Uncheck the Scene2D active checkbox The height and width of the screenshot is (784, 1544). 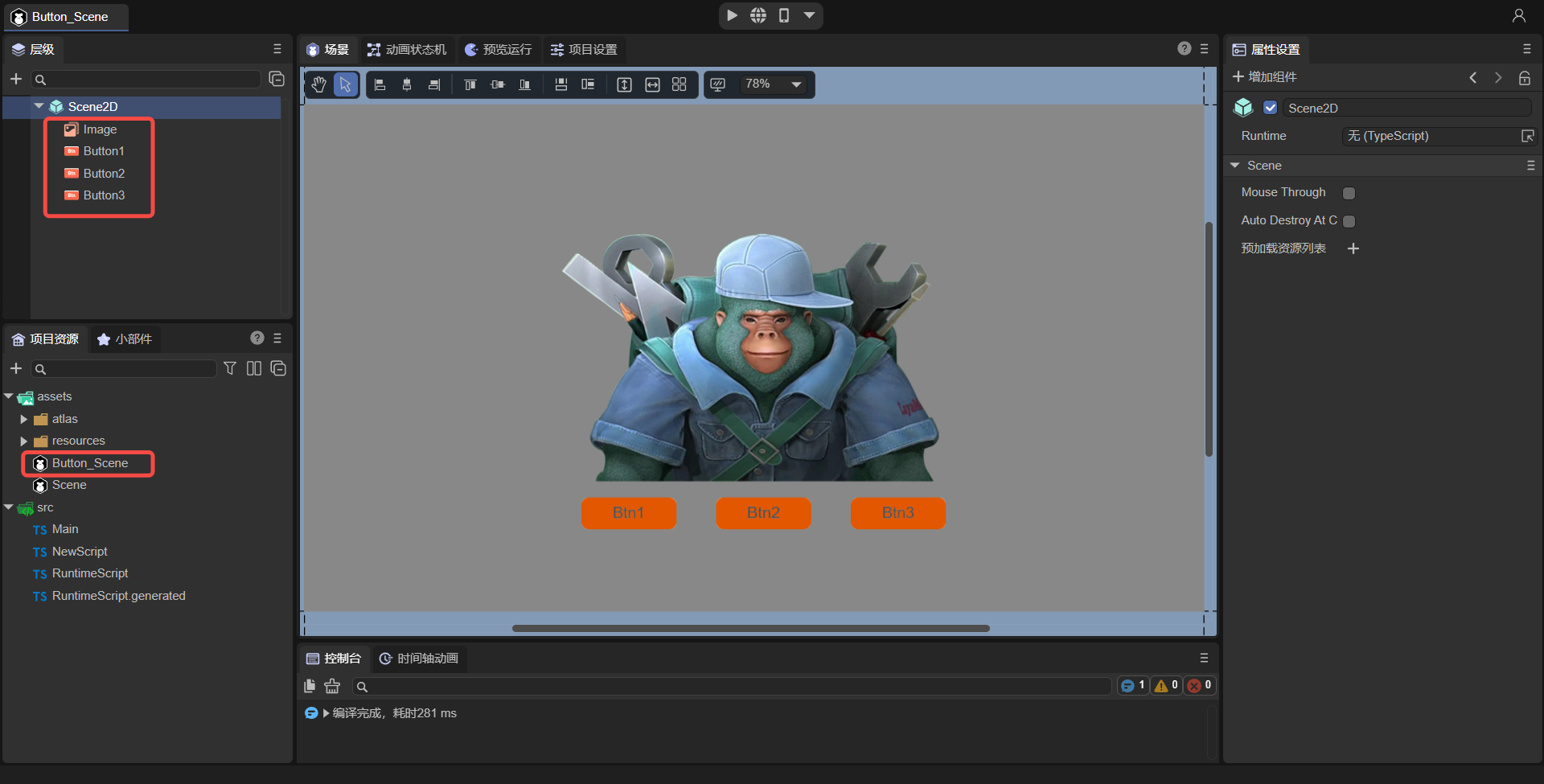[x=1271, y=108]
